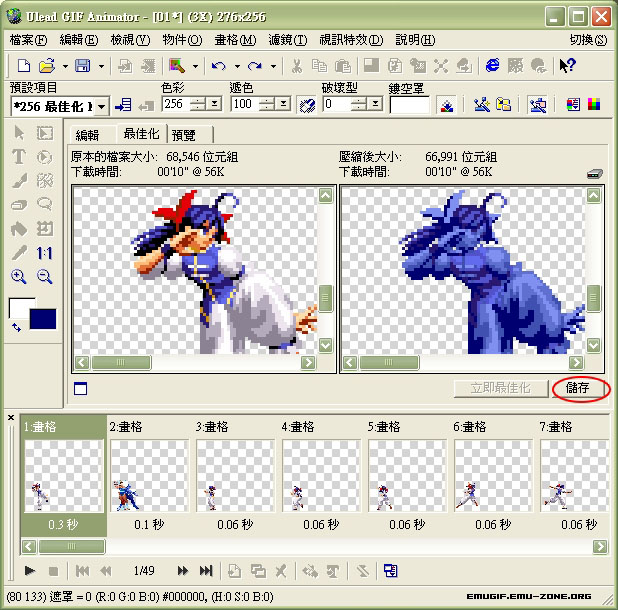Play the animation

tap(29, 571)
